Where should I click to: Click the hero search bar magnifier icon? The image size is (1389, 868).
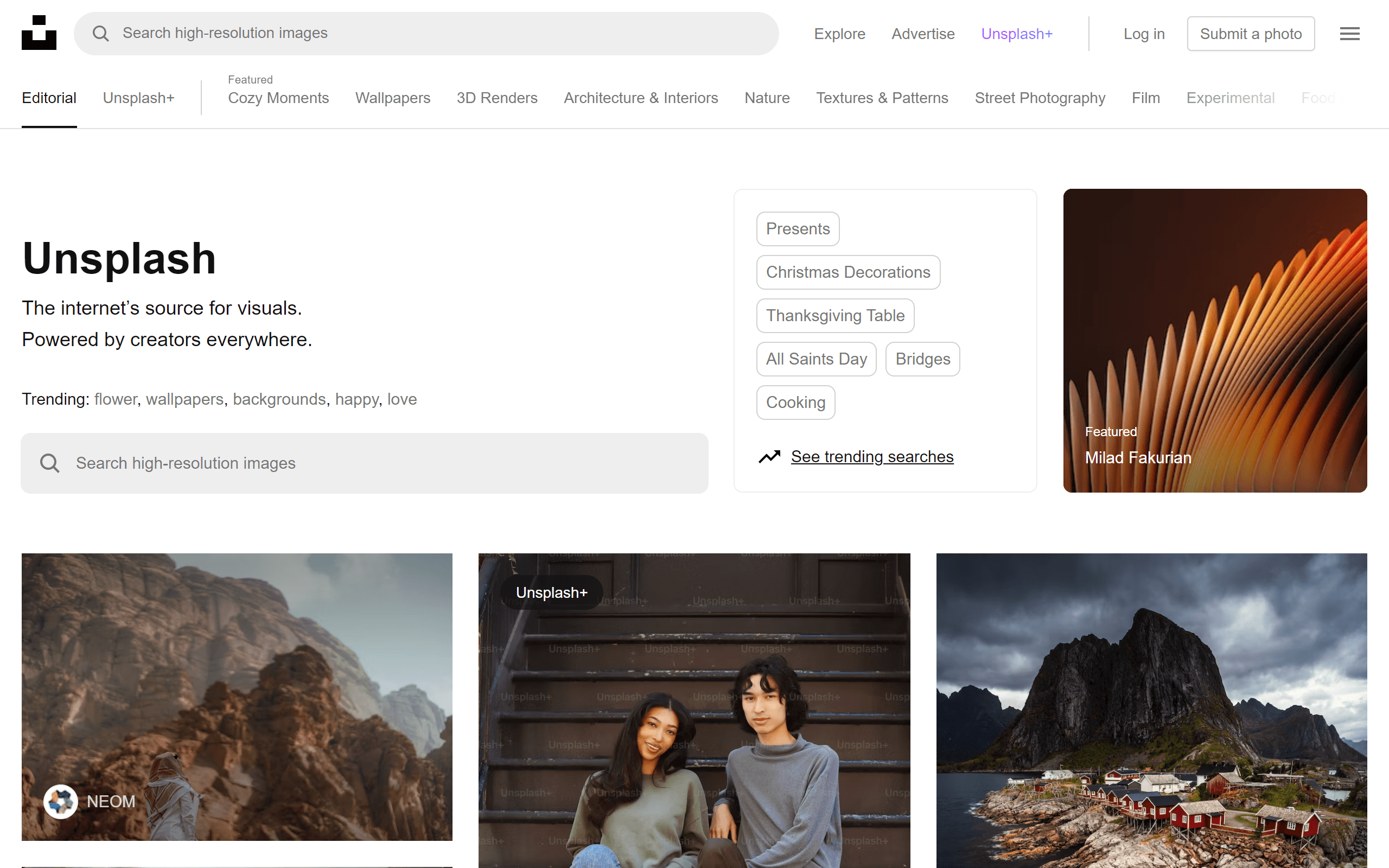[x=50, y=463]
